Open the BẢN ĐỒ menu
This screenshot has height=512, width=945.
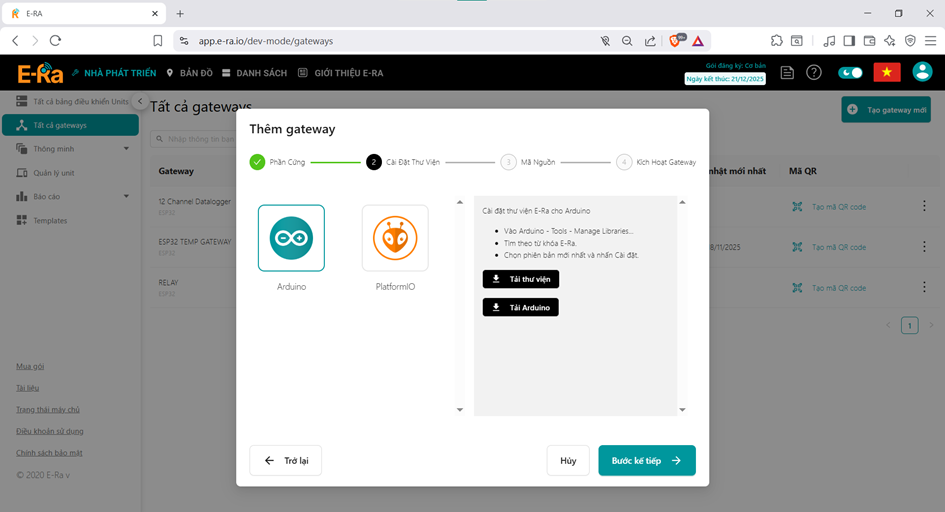click(x=189, y=73)
